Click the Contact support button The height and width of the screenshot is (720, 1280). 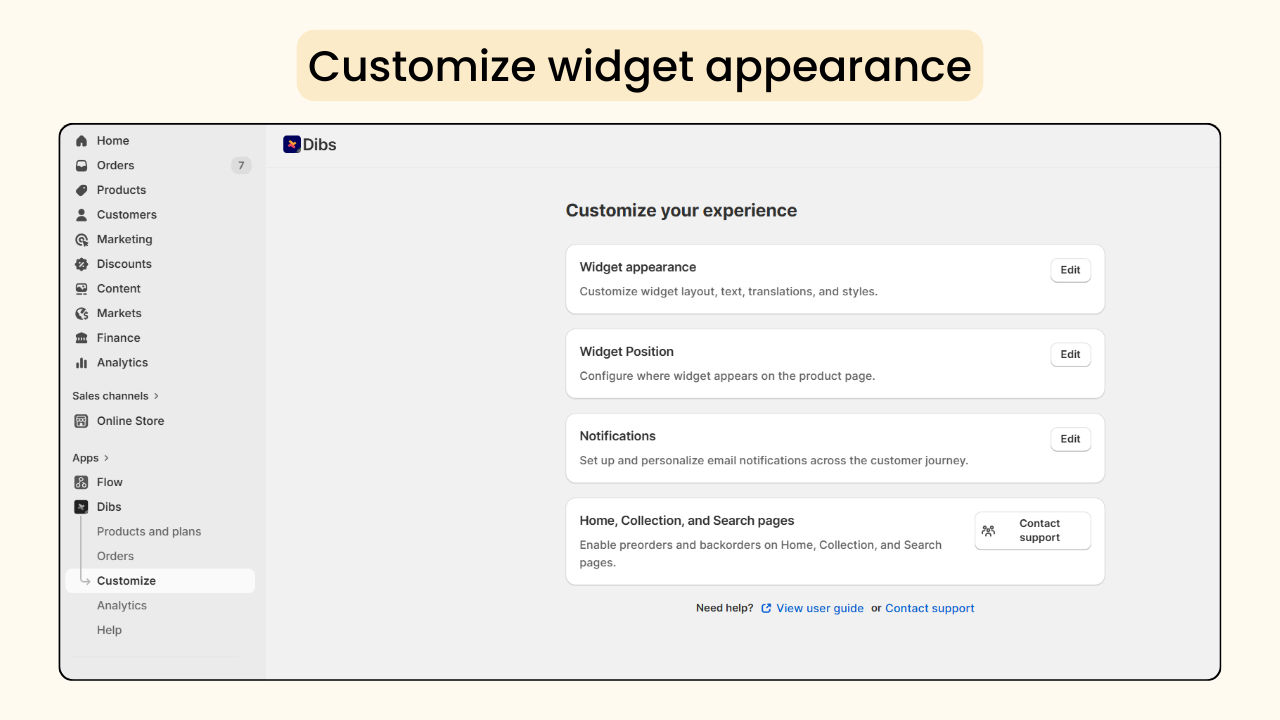(x=1032, y=530)
